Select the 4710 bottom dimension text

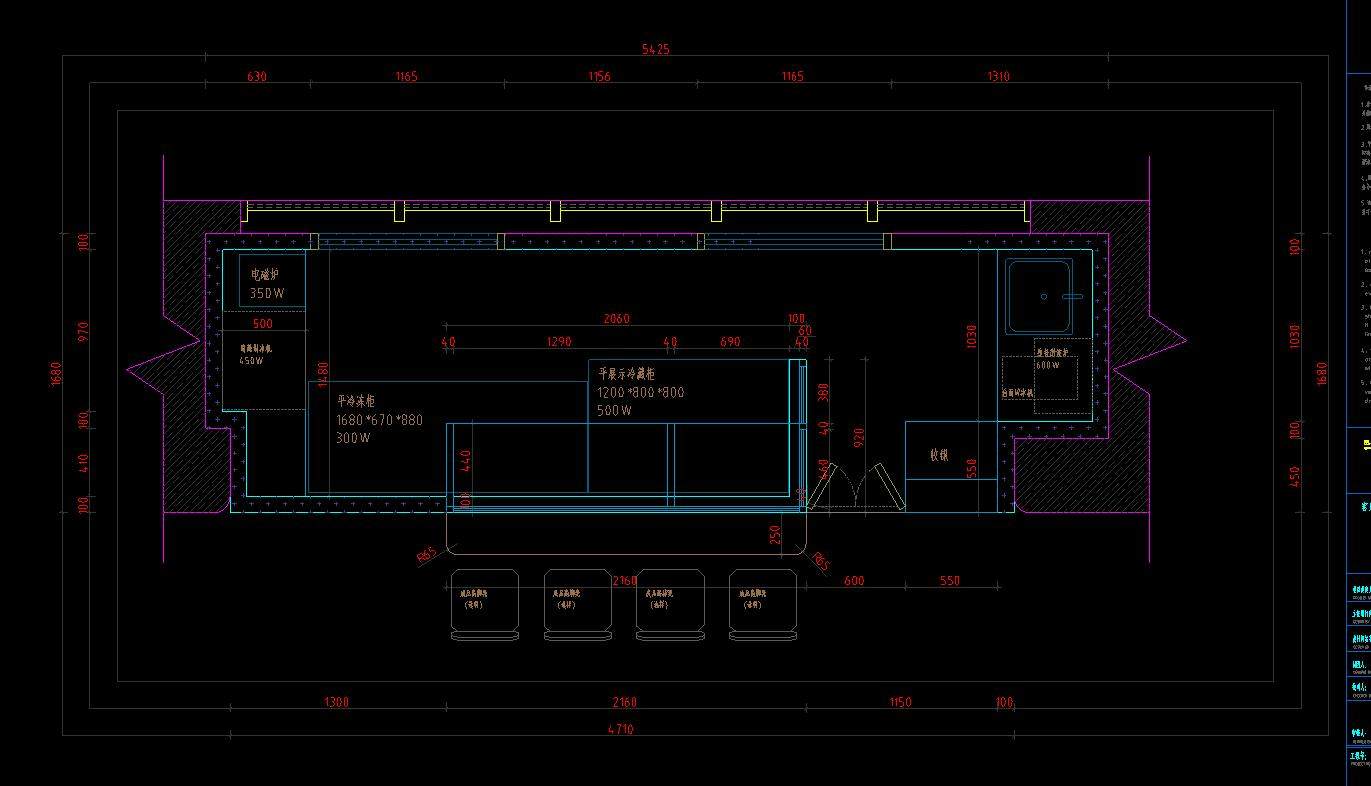click(x=620, y=729)
